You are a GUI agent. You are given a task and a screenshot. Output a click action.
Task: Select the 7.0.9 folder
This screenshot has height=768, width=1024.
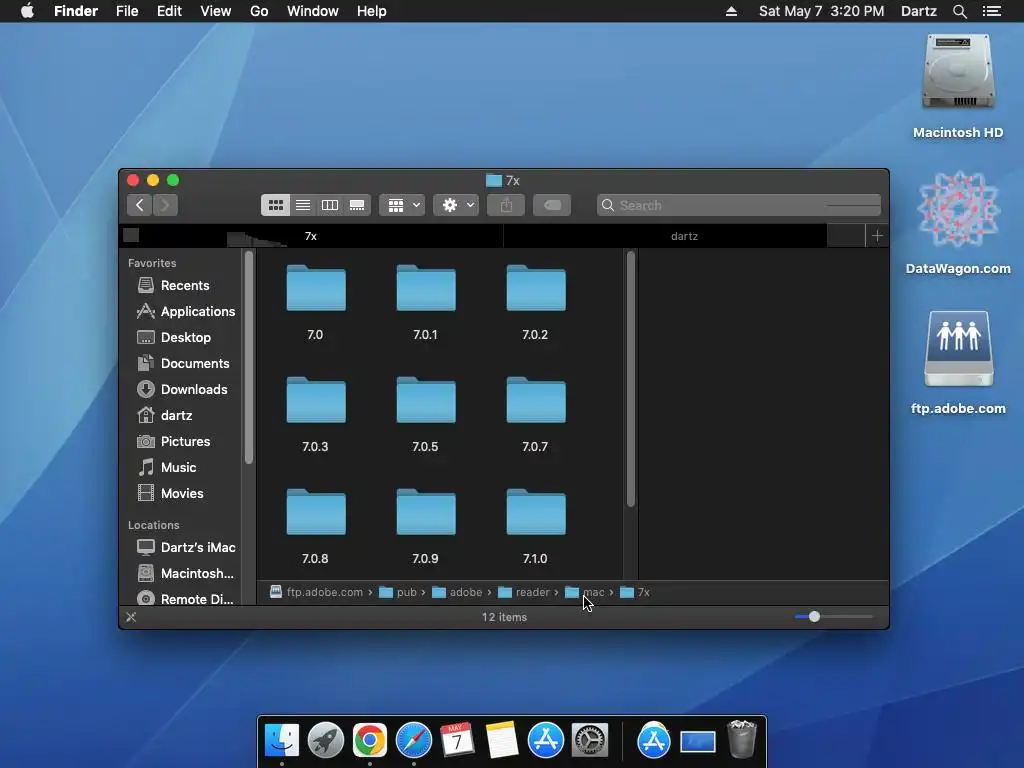point(426,512)
